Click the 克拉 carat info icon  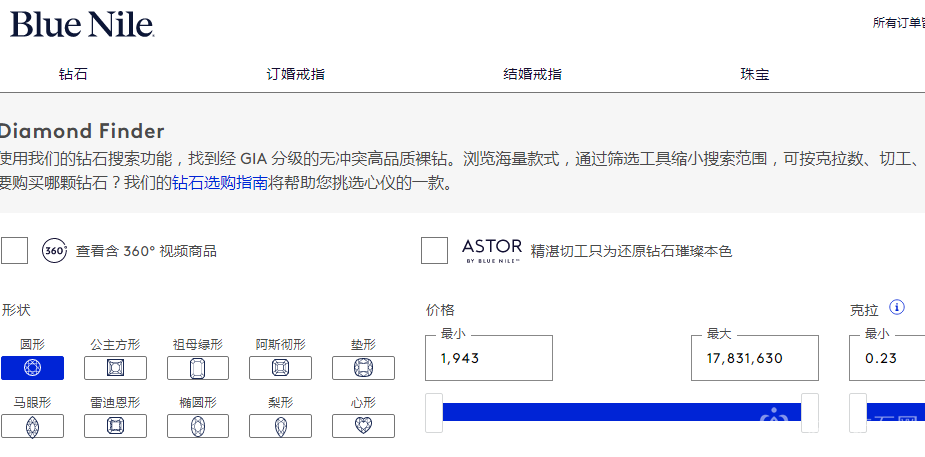pyautogui.click(x=897, y=307)
